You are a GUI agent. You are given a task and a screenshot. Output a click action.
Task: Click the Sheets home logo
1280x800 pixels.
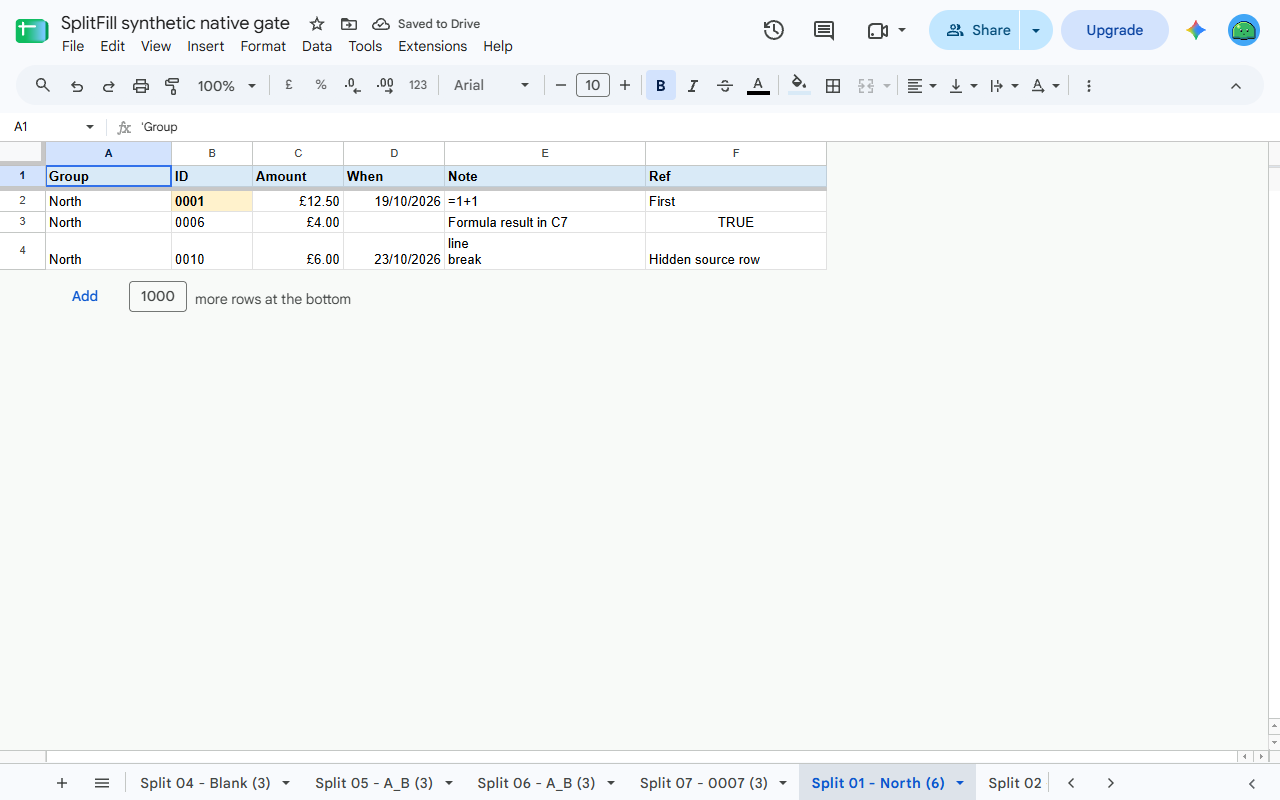pos(32,30)
